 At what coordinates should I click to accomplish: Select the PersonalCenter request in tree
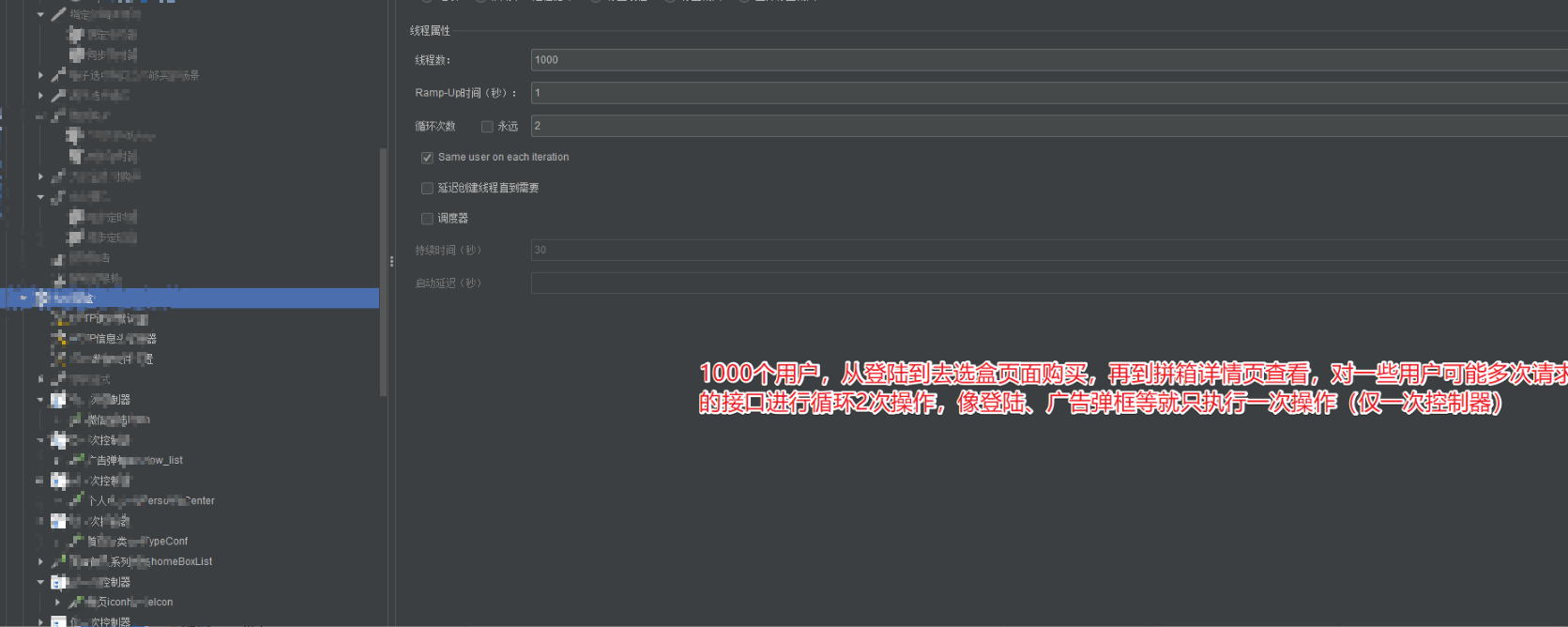151,501
